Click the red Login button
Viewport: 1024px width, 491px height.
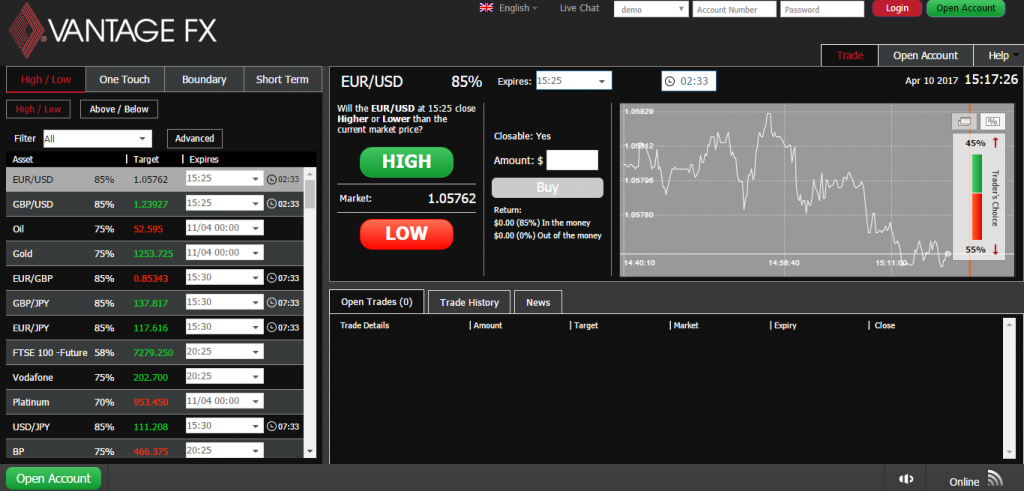[x=897, y=8]
